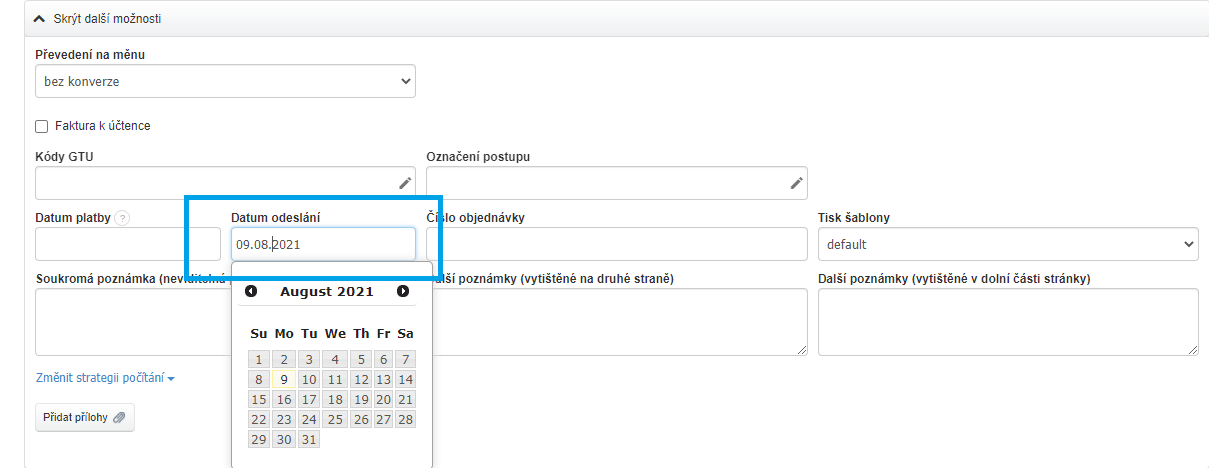Click the previous month arrow in calendar

tap(251, 291)
